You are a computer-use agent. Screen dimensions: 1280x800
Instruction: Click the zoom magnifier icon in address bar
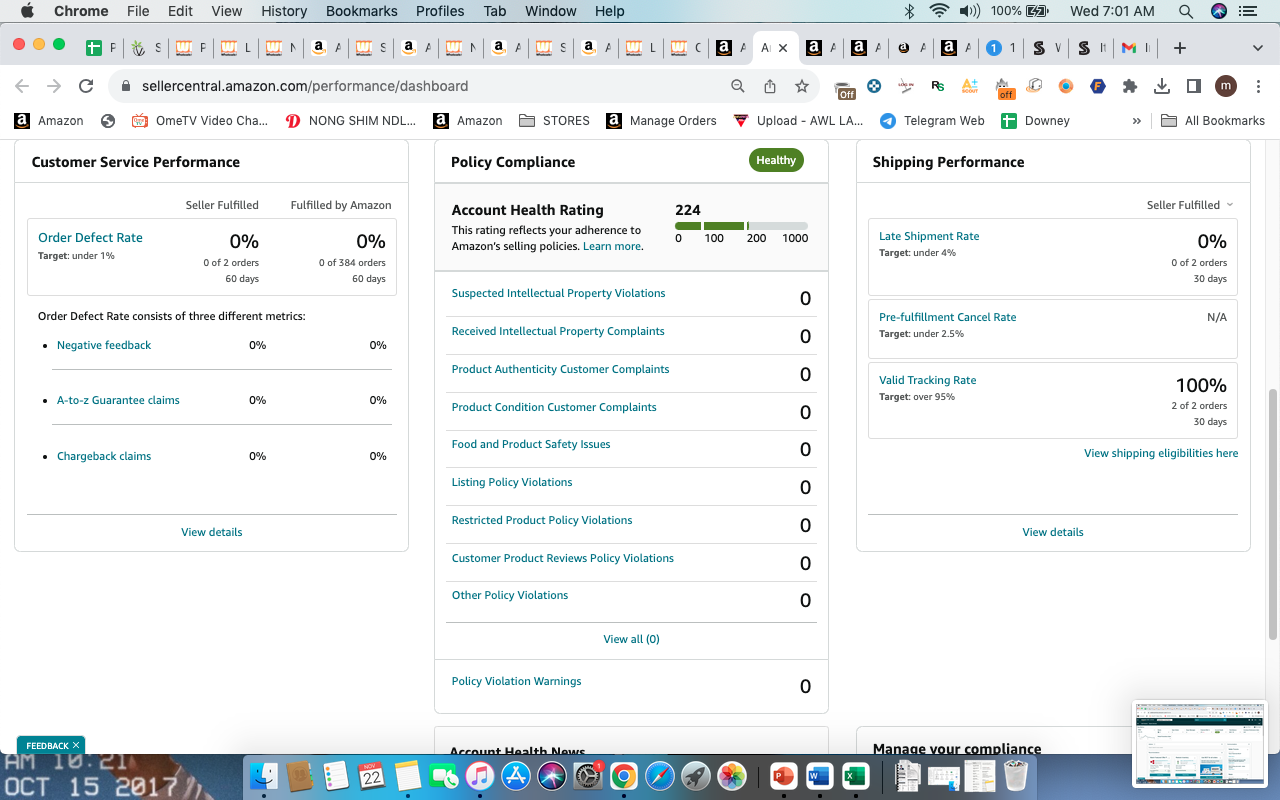[x=738, y=86]
